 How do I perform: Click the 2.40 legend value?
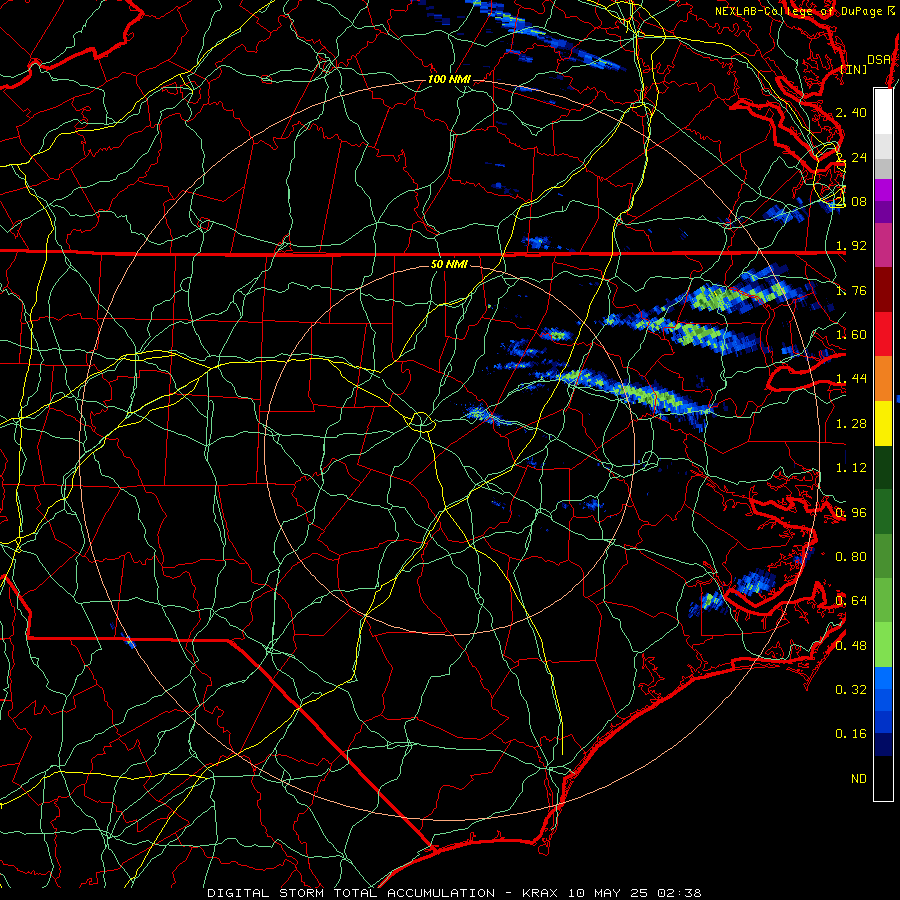(851, 112)
